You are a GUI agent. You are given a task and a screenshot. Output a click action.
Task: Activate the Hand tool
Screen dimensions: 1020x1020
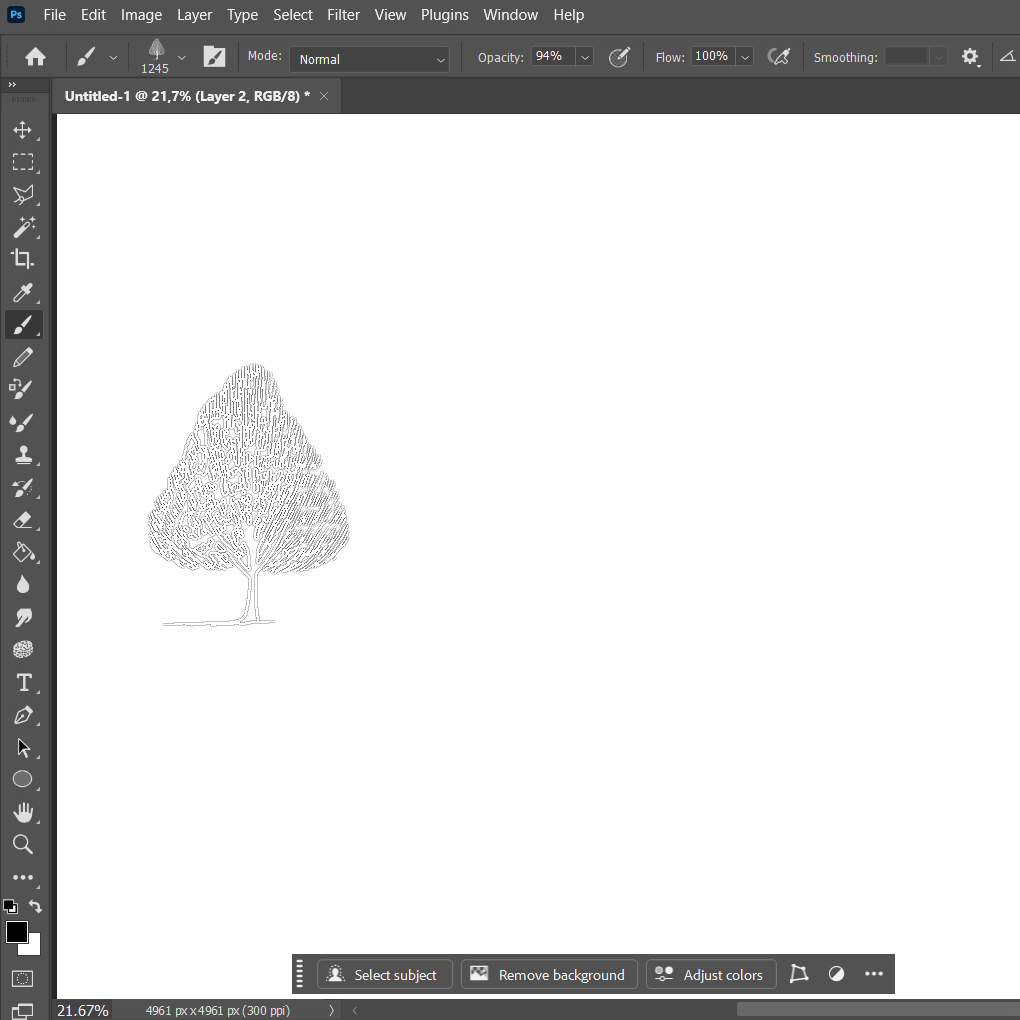point(23,812)
